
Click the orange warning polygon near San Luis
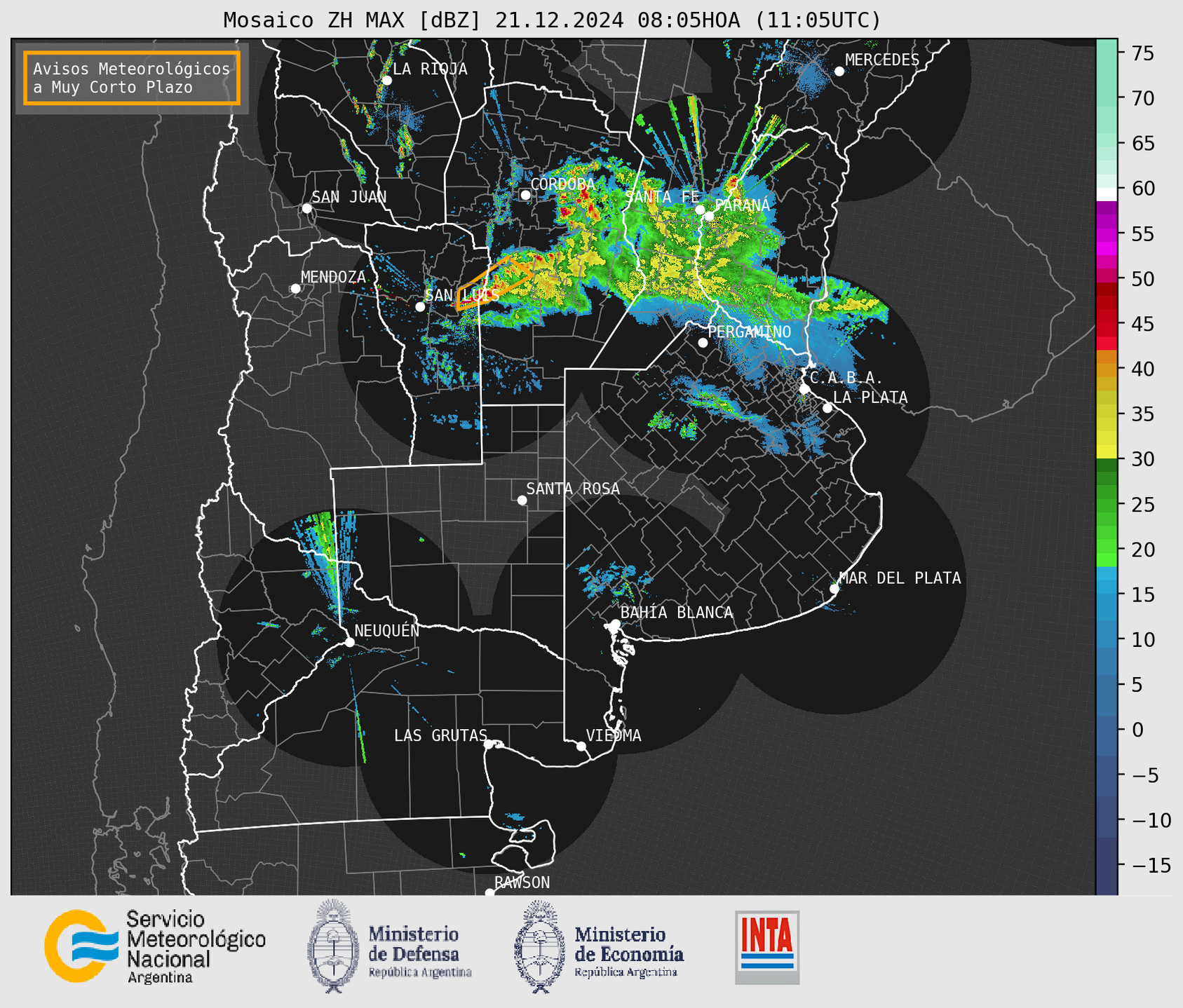click(495, 282)
